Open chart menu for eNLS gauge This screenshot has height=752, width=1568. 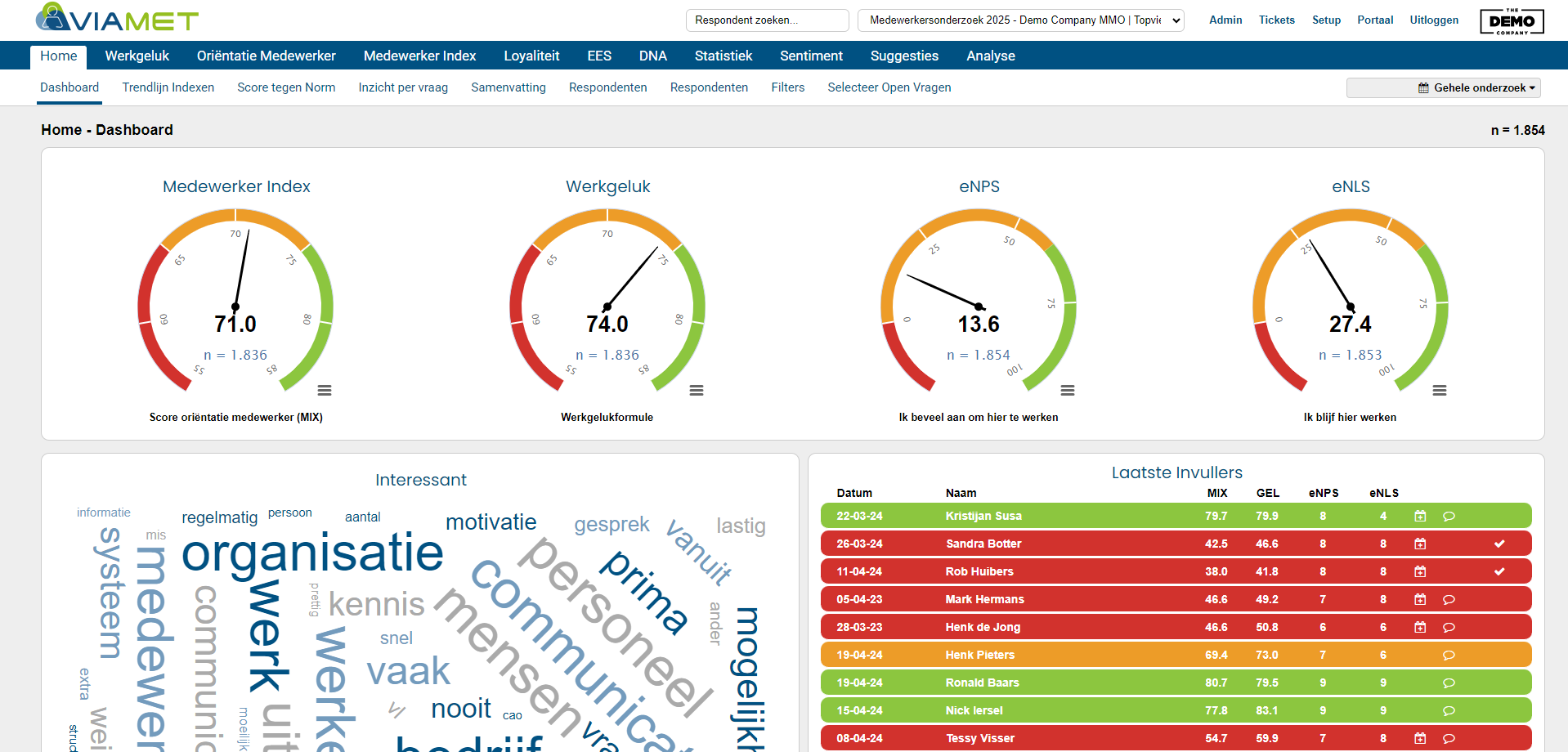(1440, 391)
